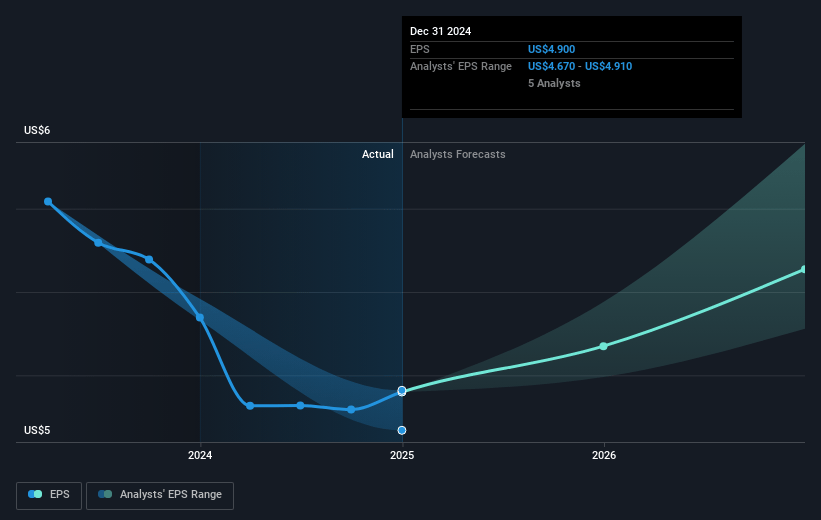Click the US$4.670 - US$4.910 range value
This screenshot has height=520, width=821.
580,67
